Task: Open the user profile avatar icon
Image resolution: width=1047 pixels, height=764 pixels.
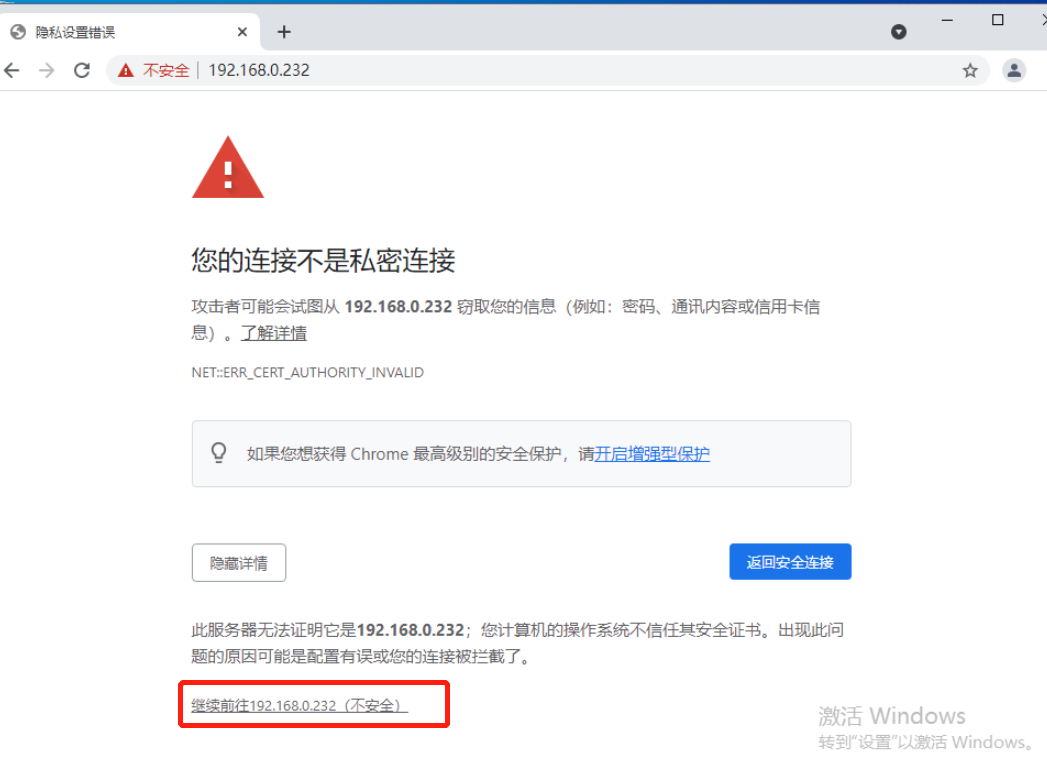Action: 1014,70
